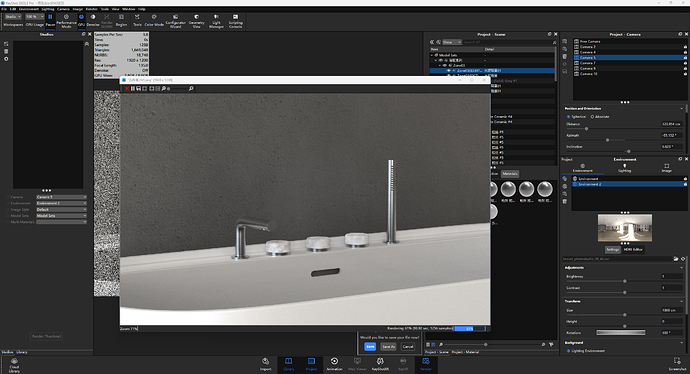Open the Light Manager from the toolbar
Screen dimensions: 690x374
[x=216, y=21]
